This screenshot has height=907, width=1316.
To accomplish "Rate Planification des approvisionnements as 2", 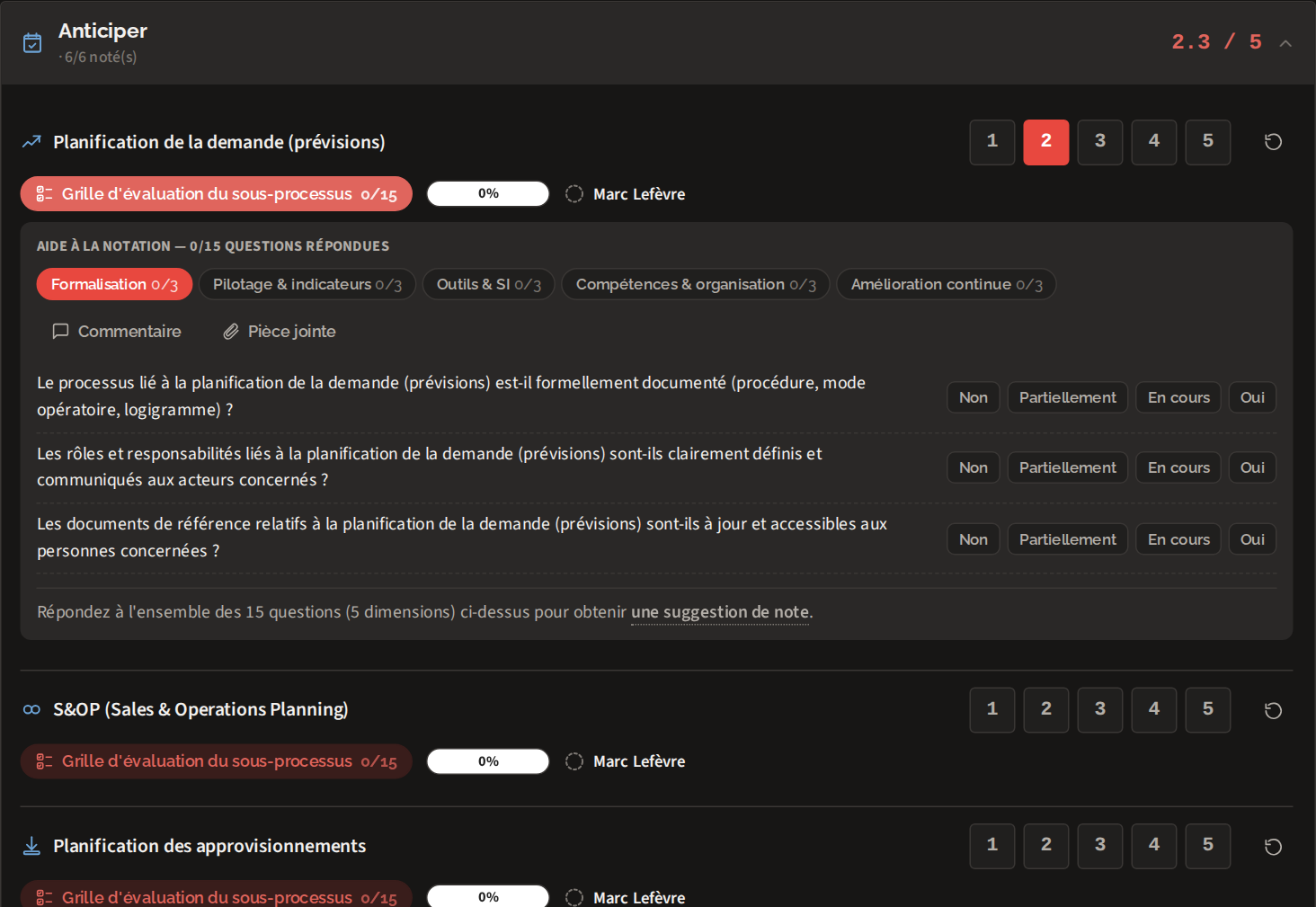I will [1046, 846].
